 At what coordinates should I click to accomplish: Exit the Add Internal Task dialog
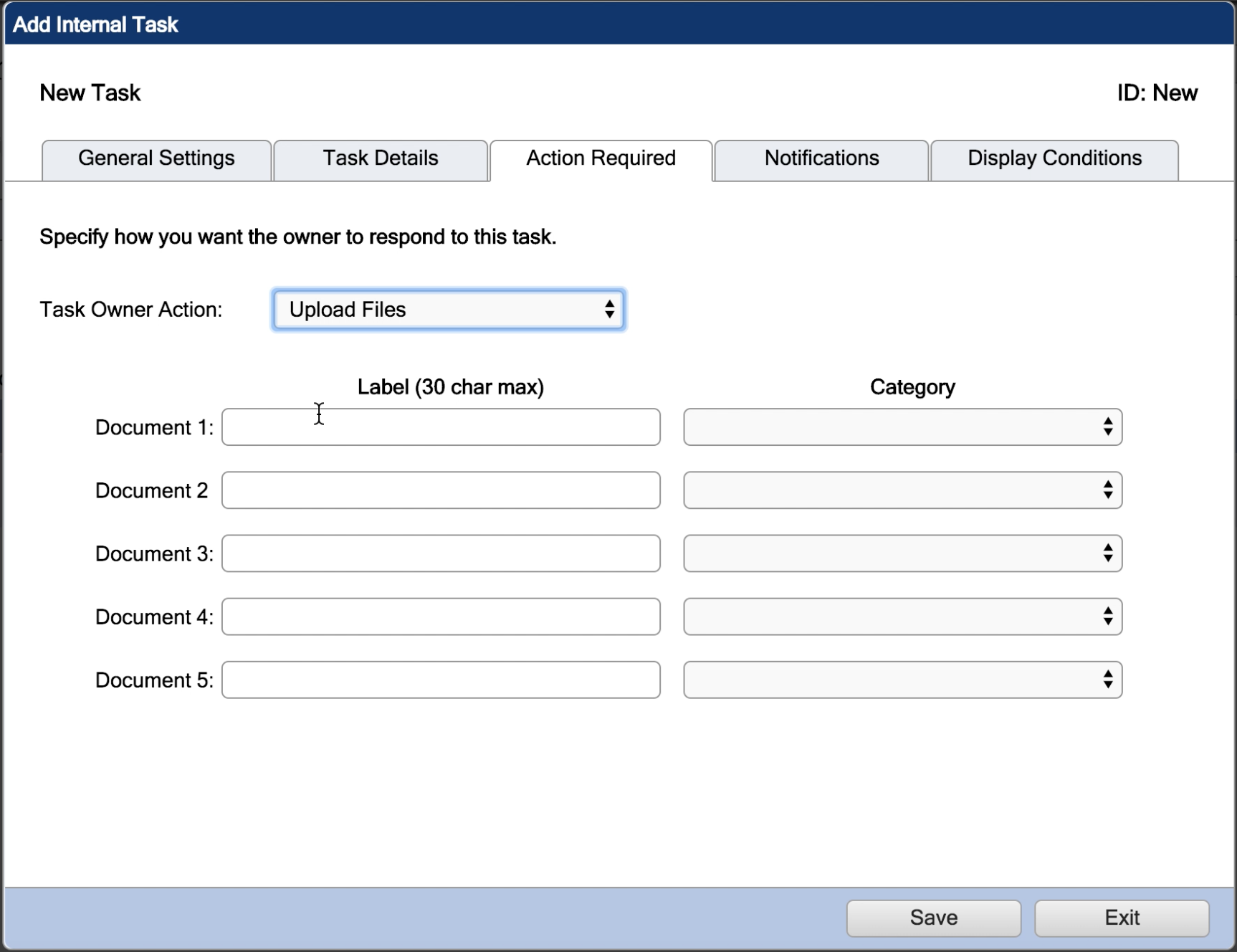point(1121,918)
